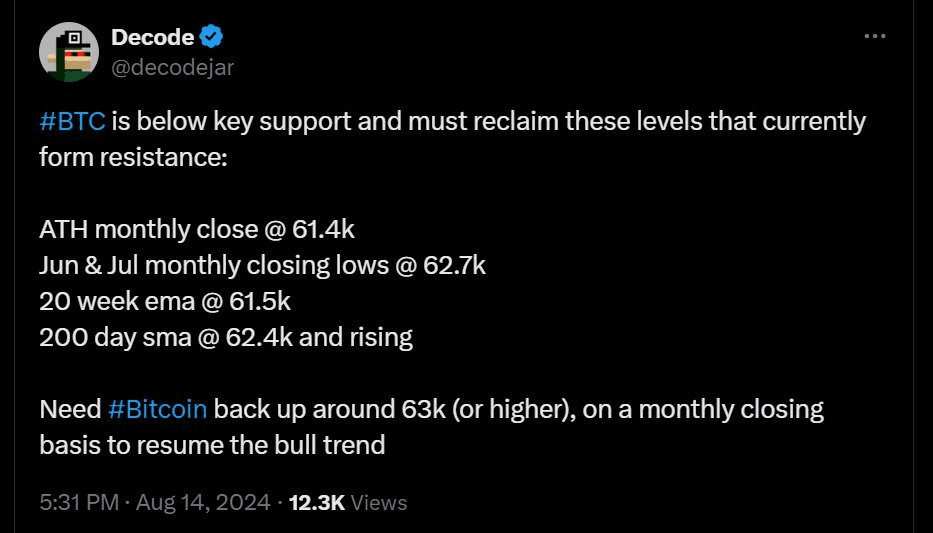The width and height of the screenshot is (933, 533).
Task: Click the 20 week ema @ 61.5k line
Action: click(x=165, y=302)
